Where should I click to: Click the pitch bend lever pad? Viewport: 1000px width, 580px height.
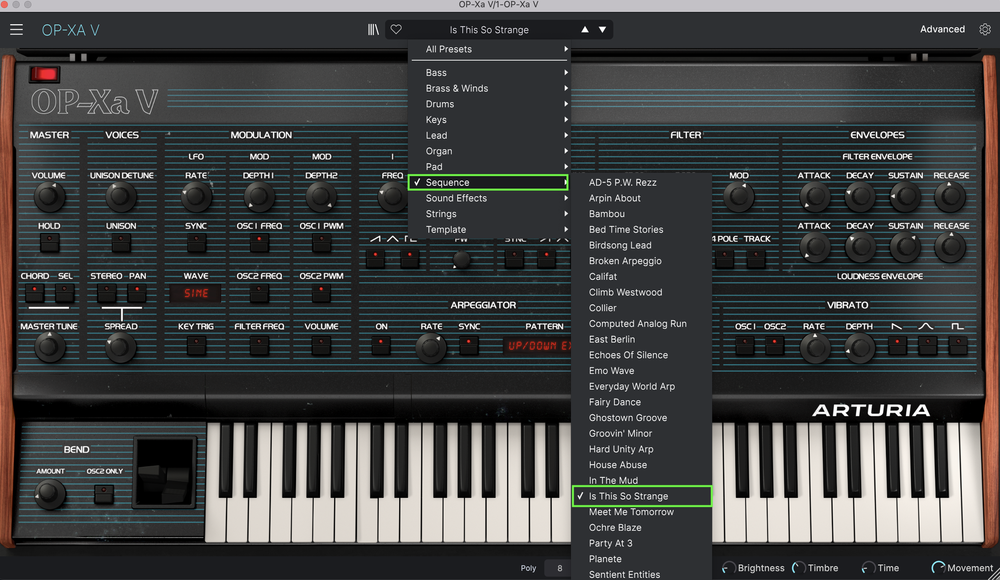click(165, 473)
